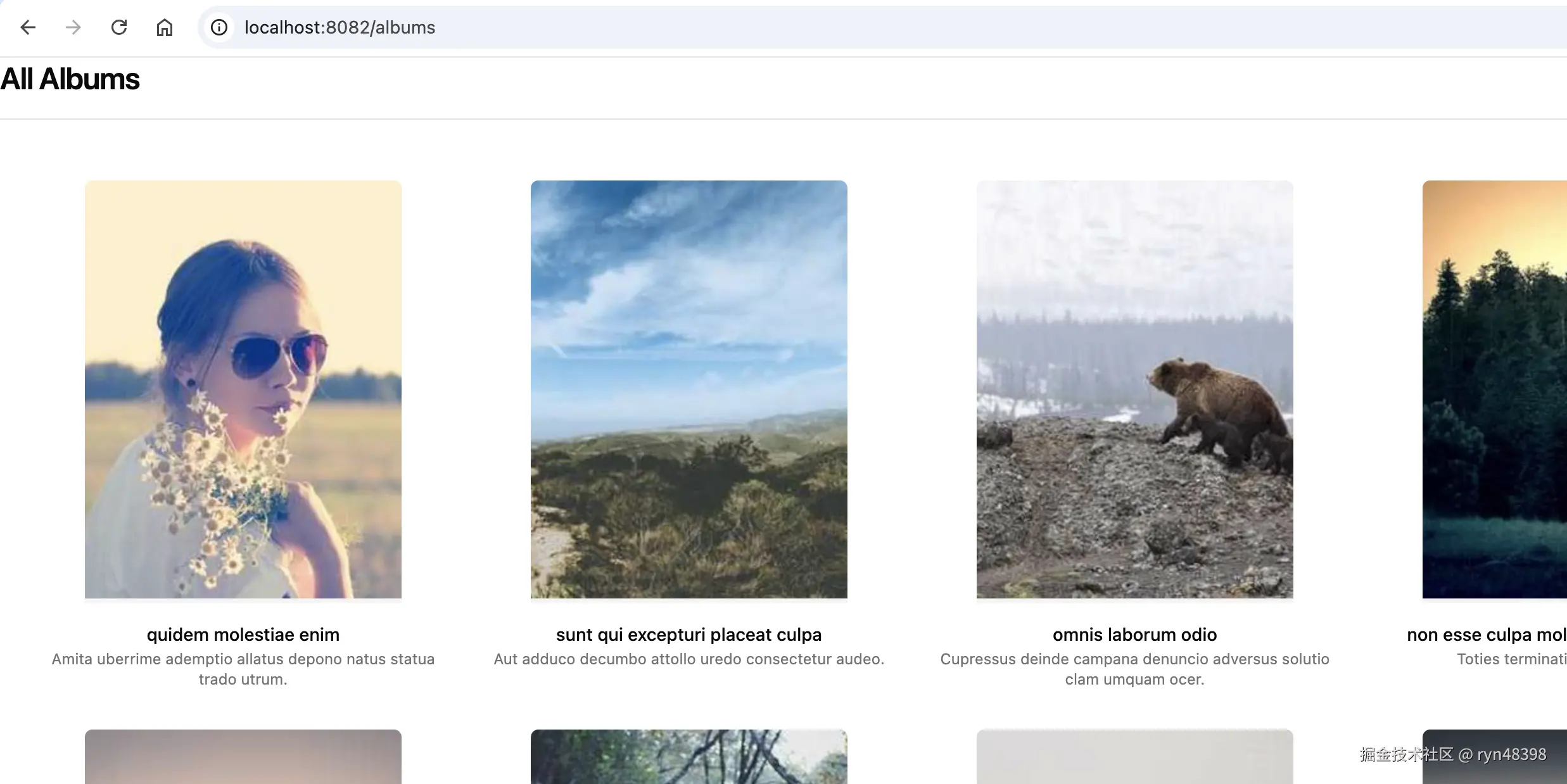Open the 'sunt qui excepturi placeat culpa' album
The image size is (1567, 784).
[x=688, y=635]
